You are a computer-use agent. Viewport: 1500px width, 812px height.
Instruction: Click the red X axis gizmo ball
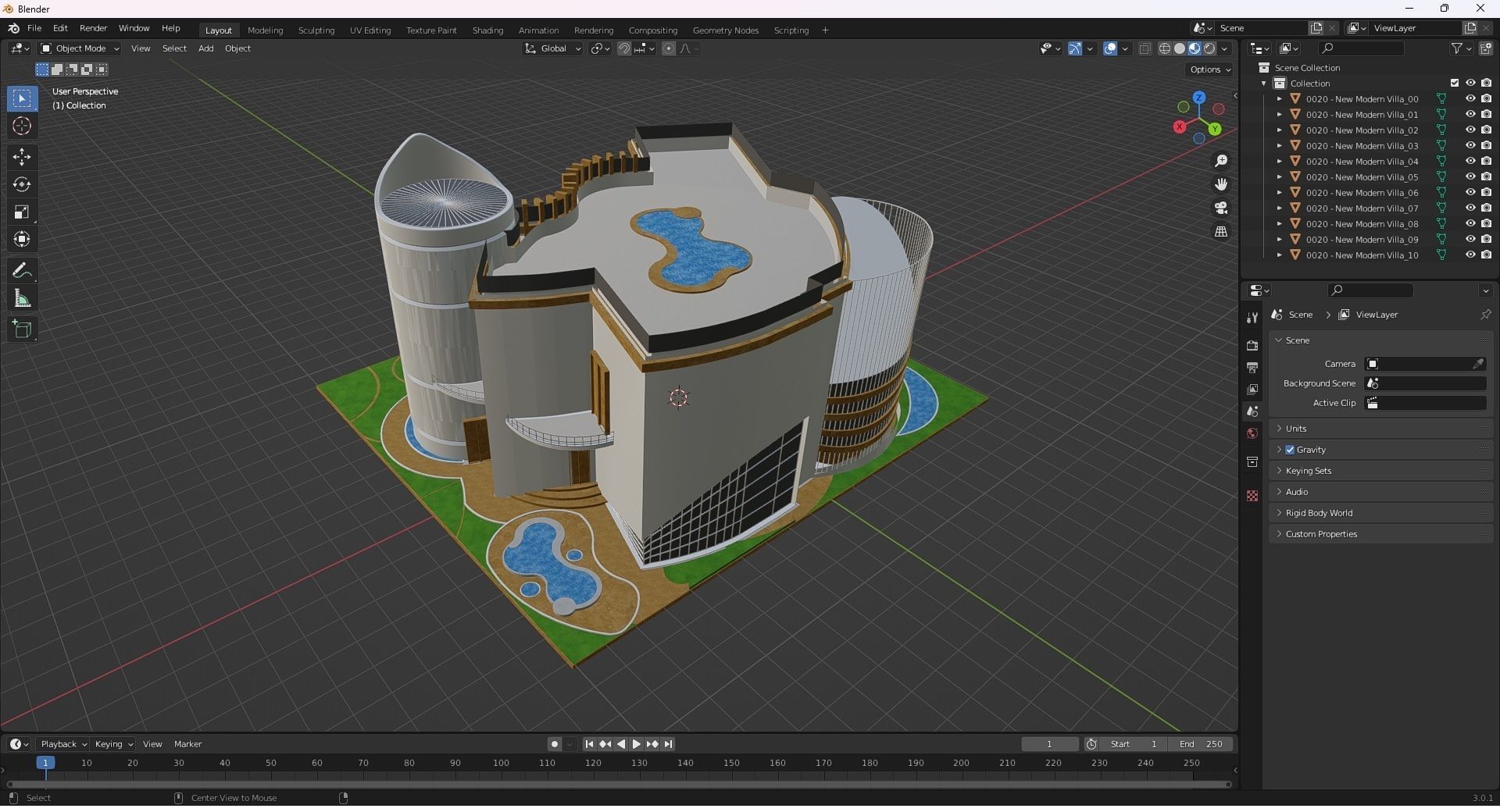click(1180, 126)
